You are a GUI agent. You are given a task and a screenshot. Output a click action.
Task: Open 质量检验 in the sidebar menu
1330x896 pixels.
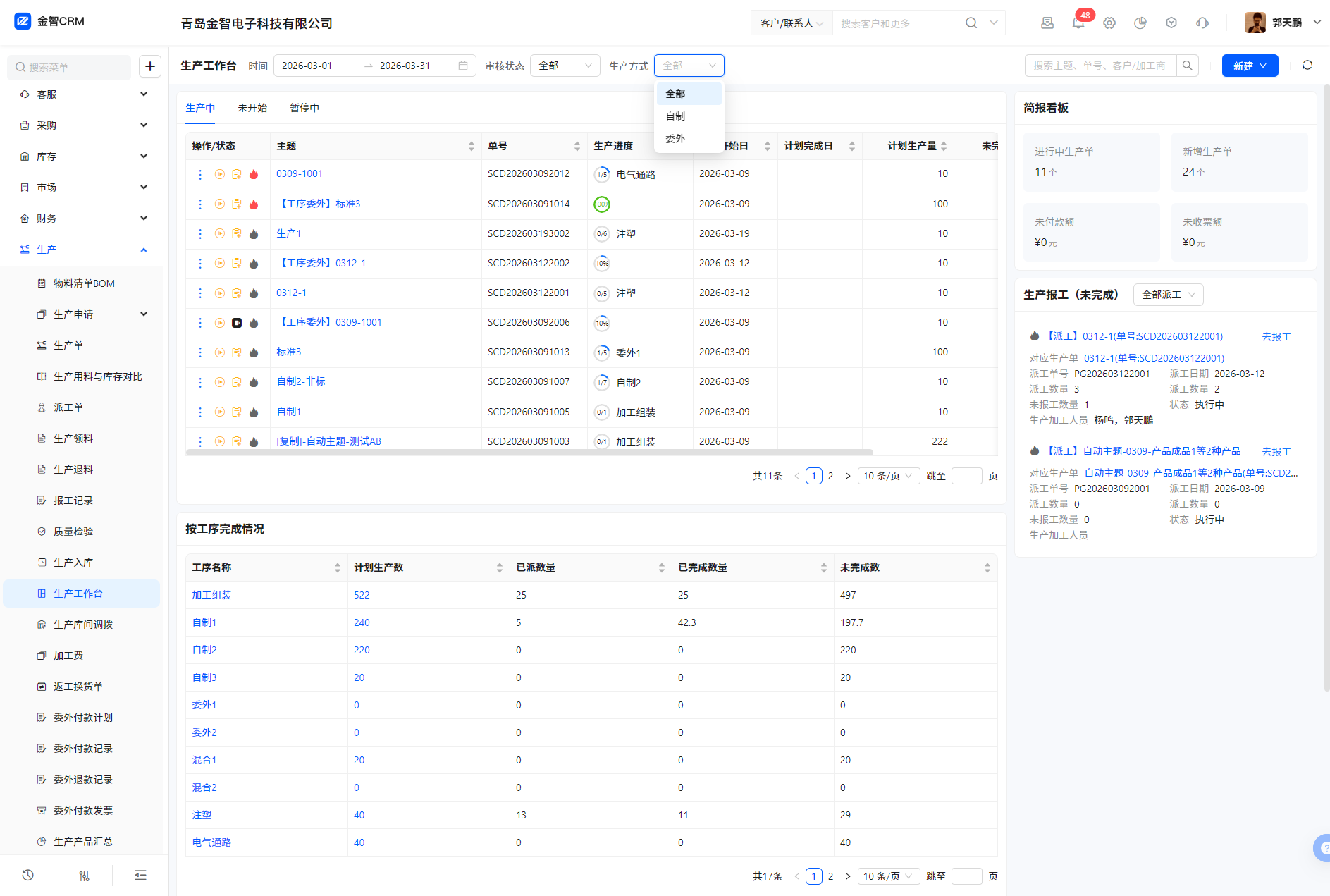coord(73,532)
